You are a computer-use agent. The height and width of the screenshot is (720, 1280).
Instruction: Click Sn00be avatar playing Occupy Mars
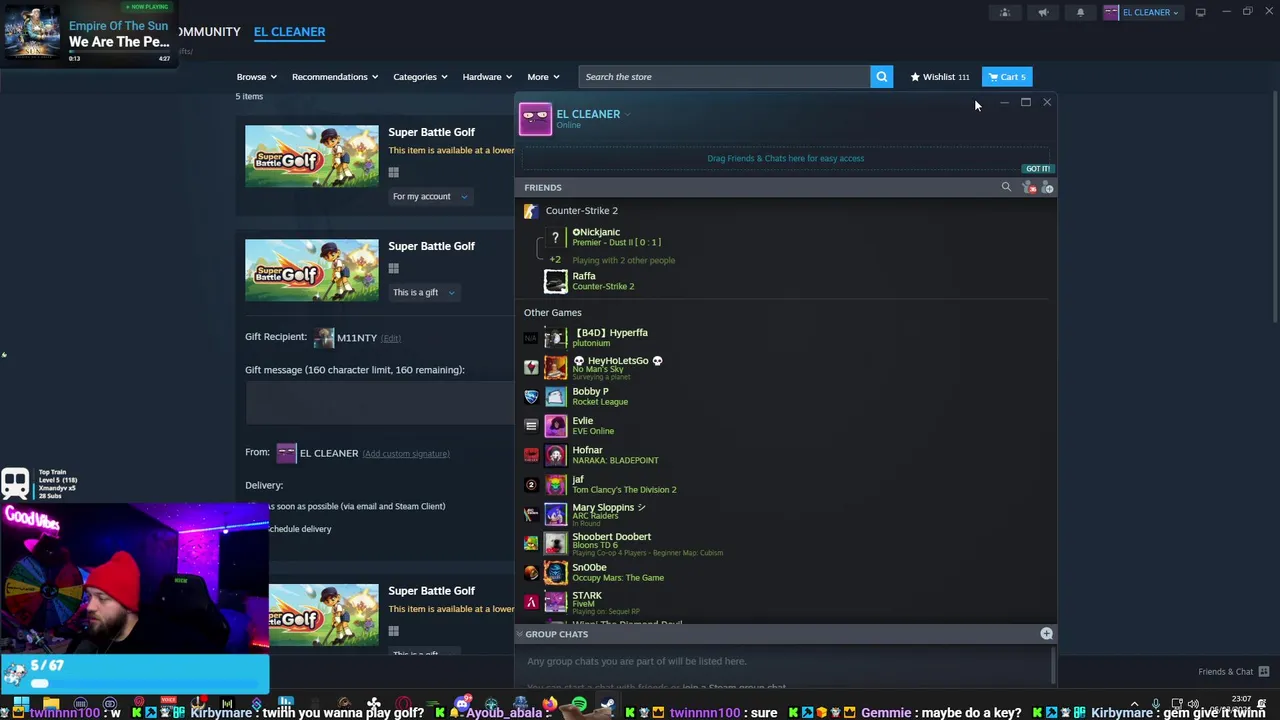click(555, 572)
